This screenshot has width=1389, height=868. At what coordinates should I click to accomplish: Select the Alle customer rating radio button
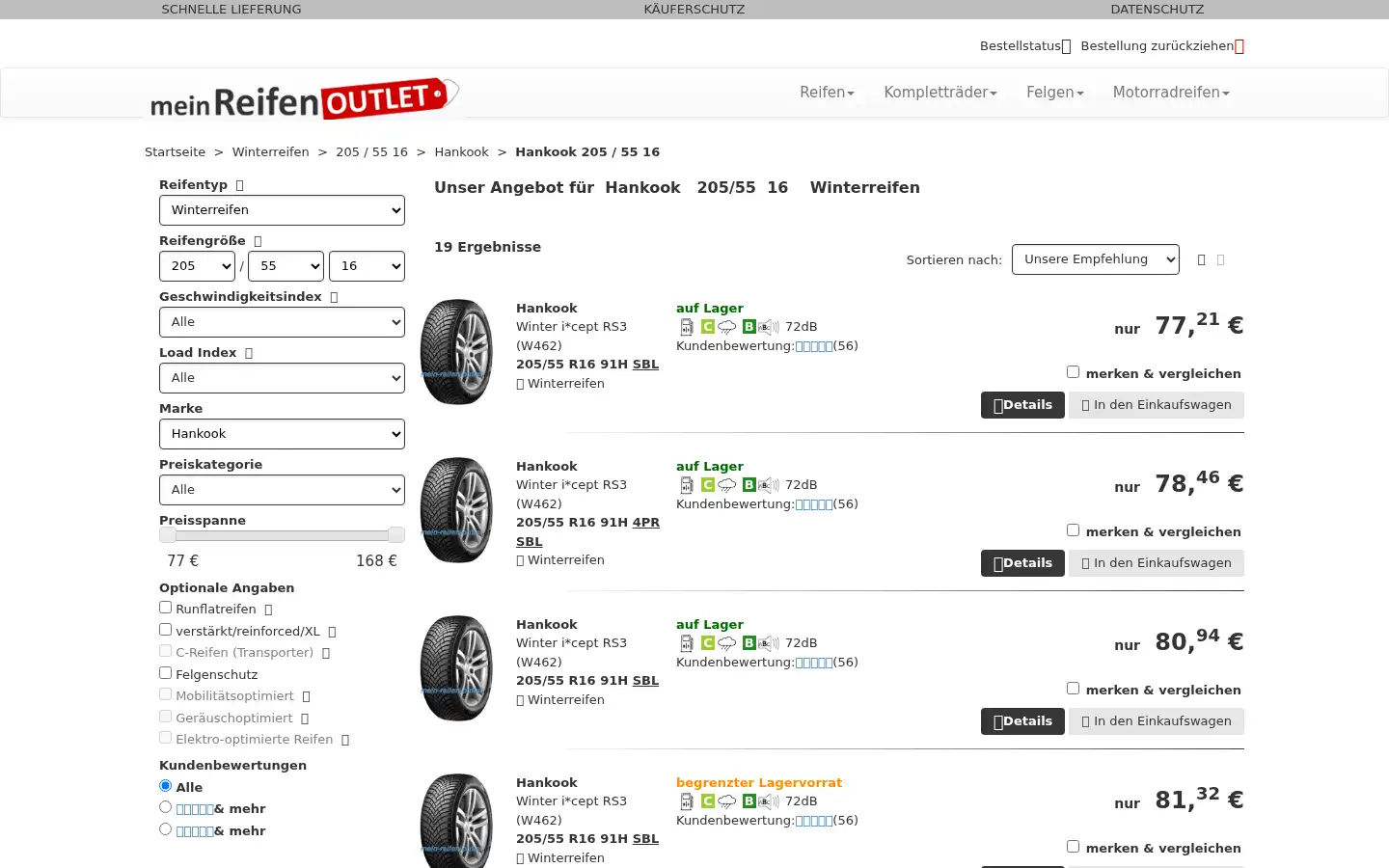click(165, 786)
